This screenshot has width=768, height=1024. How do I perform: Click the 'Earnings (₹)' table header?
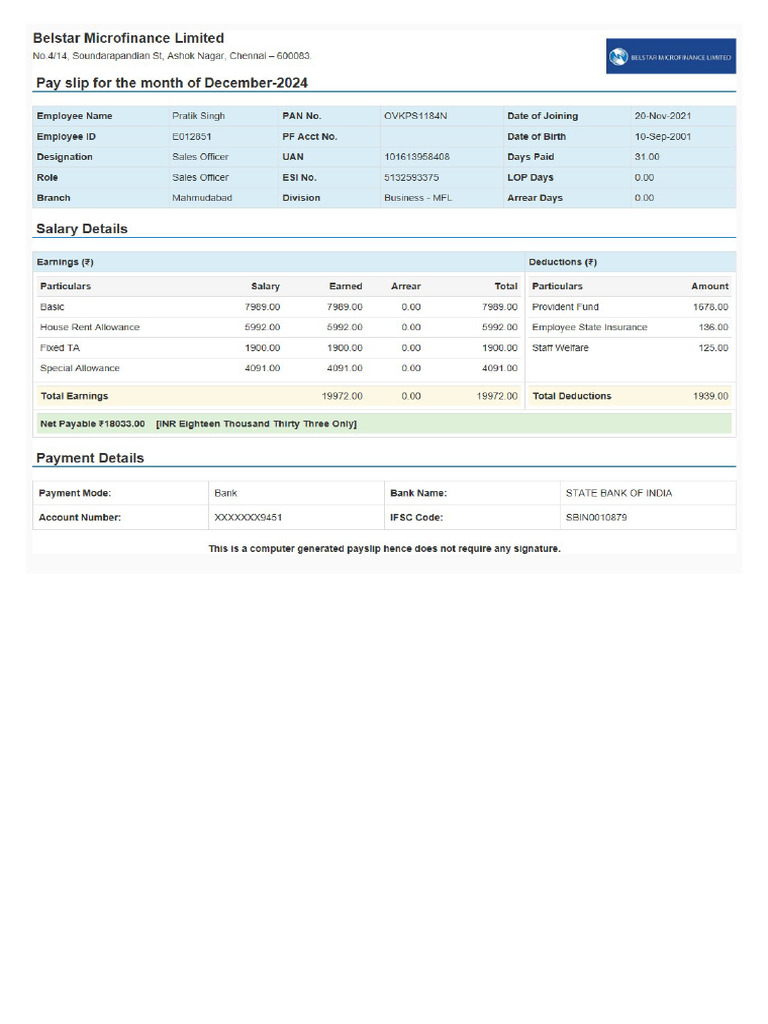(x=65, y=262)
